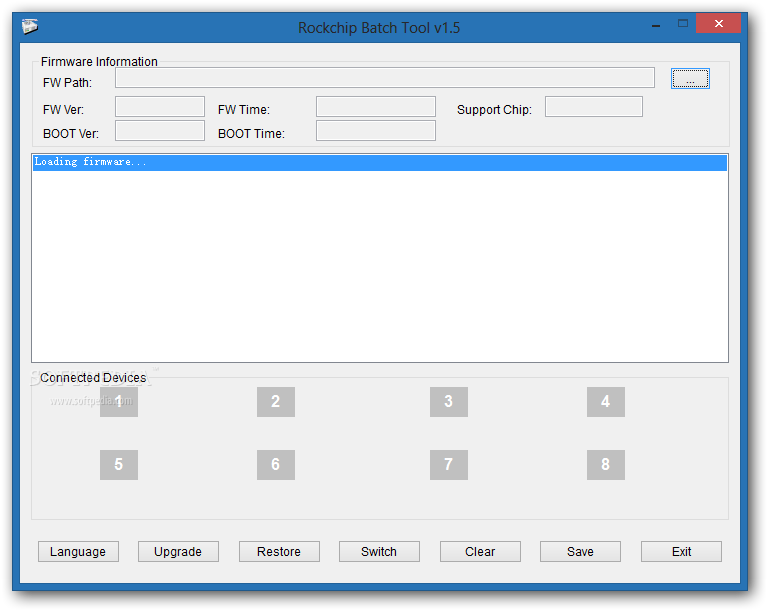The height and width of the screenshot is (611, 768).
Task: Click device slot 5 indicator
Action: [x=119, y=464]
